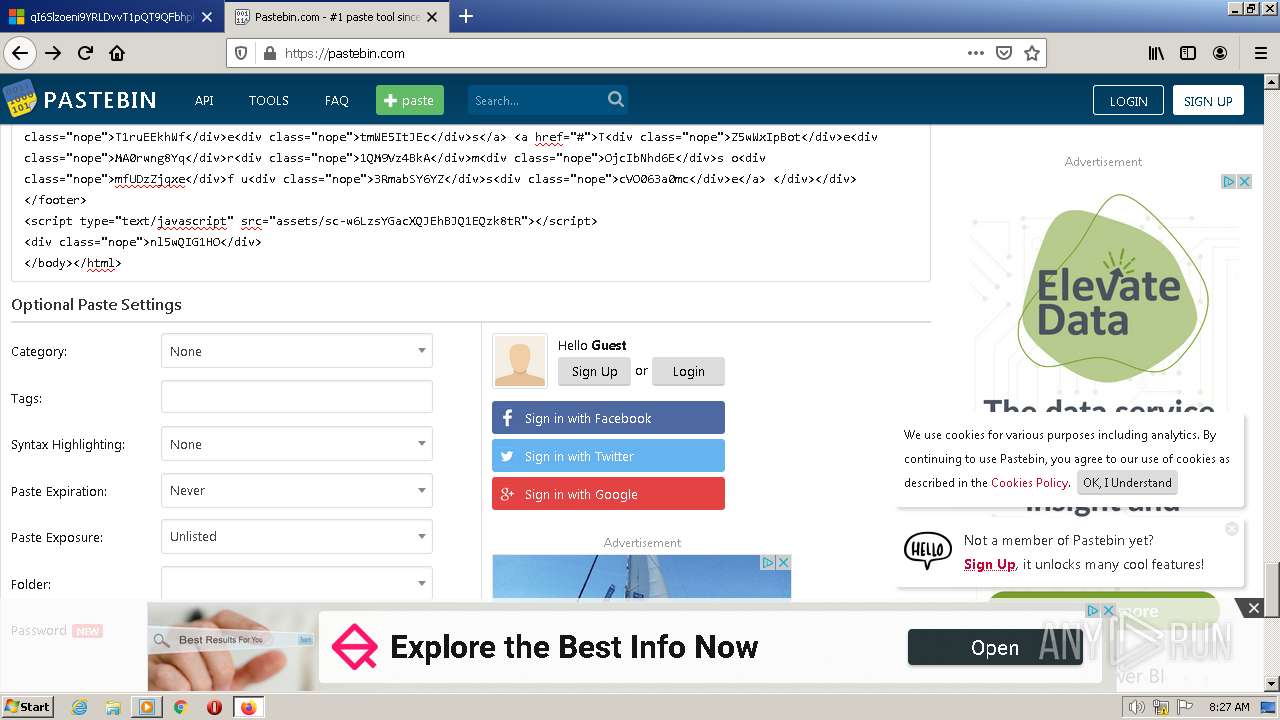
Task: Click the guest avatar image
Action: (520, 361)
